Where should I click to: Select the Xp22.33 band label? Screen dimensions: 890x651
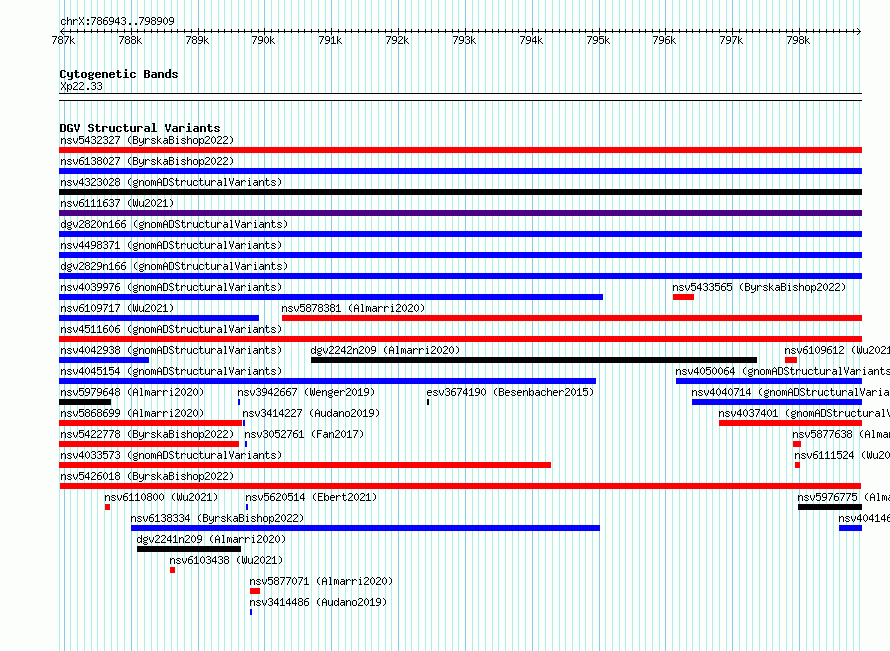[82, 86]
